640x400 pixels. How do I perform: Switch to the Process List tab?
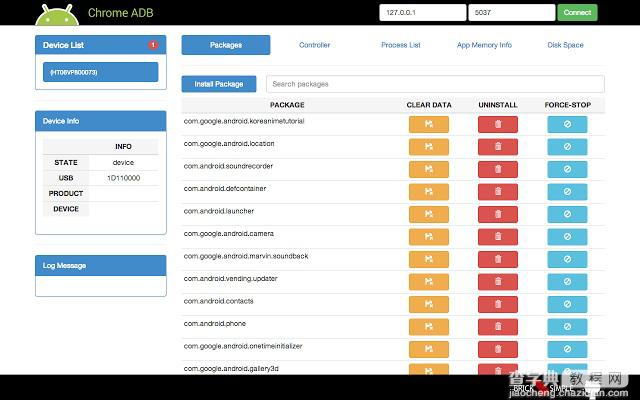point(400,45)
